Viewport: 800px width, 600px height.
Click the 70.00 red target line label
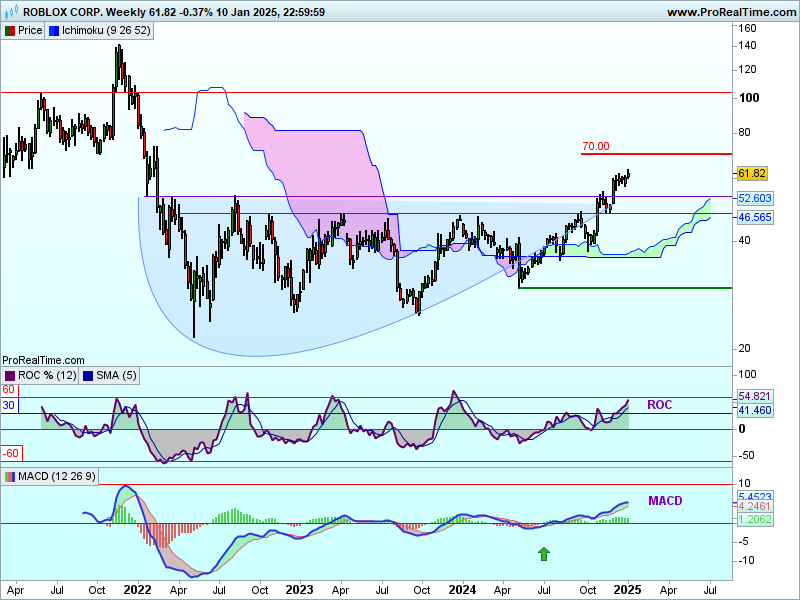[595, 146]
